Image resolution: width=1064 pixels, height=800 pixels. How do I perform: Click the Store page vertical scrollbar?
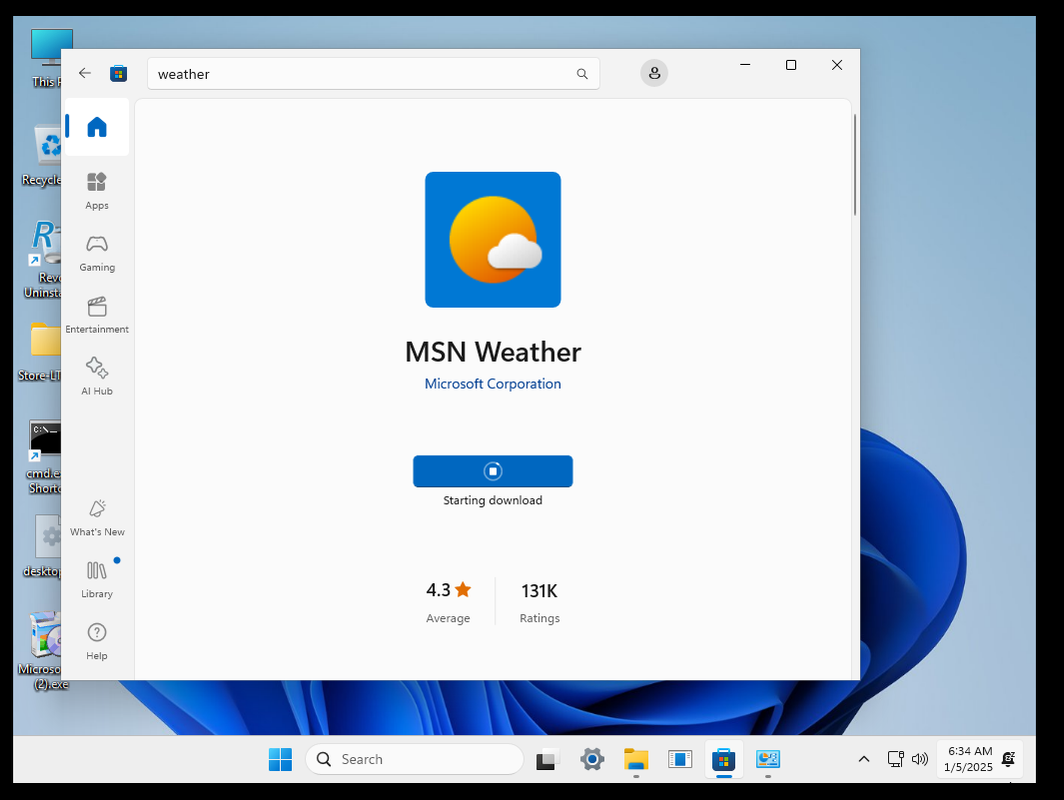855,165
